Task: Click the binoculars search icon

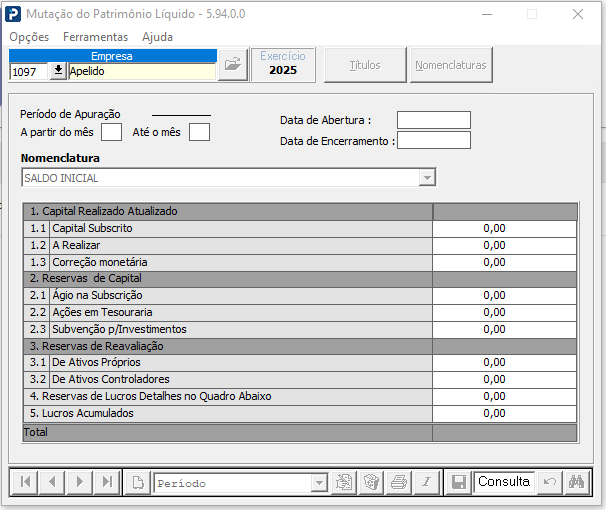Action: coord(576,482)
